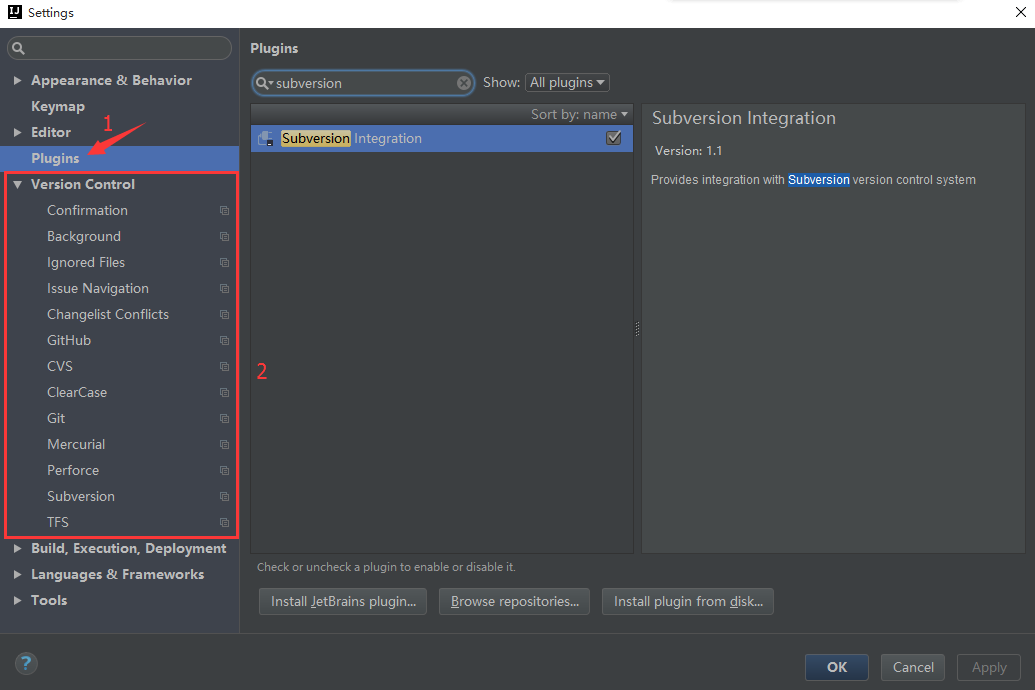This screenshot has height=690, width=1035.
Task: Select the Keymap settings page
Action: click(x=58, y=106)
